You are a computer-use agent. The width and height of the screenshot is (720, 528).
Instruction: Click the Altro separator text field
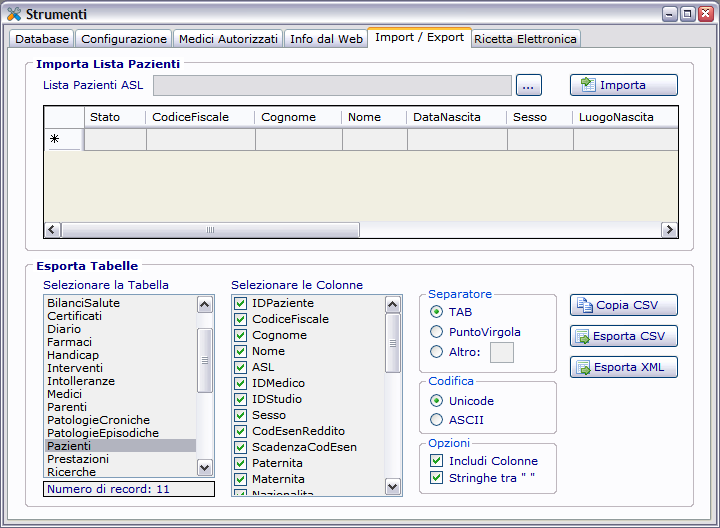point(501,353)
